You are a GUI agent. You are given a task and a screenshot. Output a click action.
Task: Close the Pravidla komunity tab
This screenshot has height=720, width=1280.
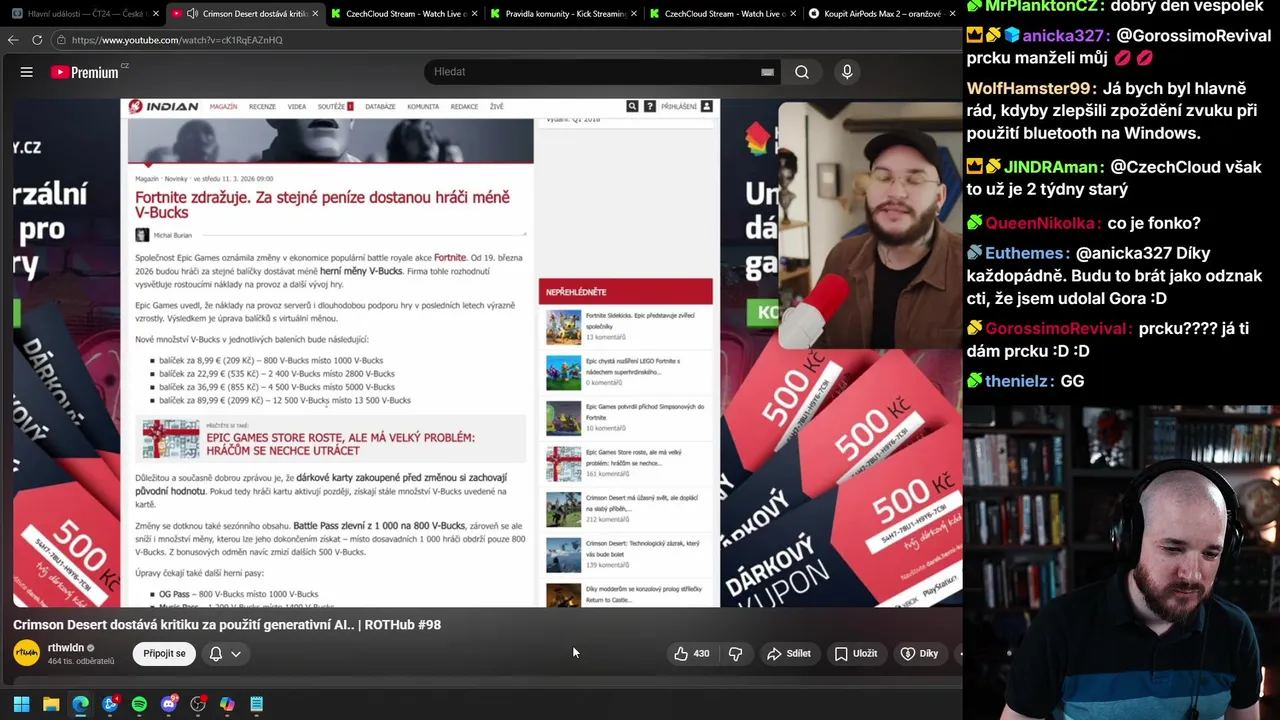[633, 14]
